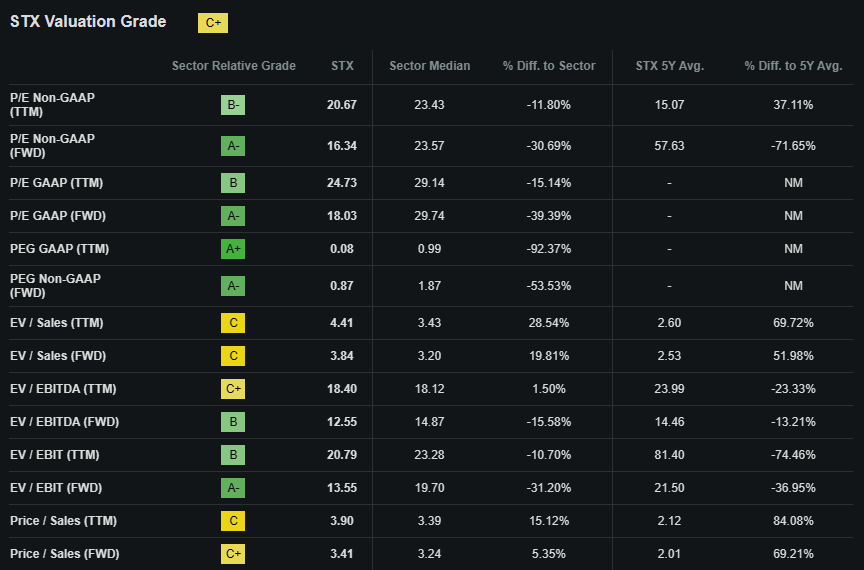864x570 pixels.
Task: Select the Sector Median column header
Action: pyautogui.click(x=429, y=66)
